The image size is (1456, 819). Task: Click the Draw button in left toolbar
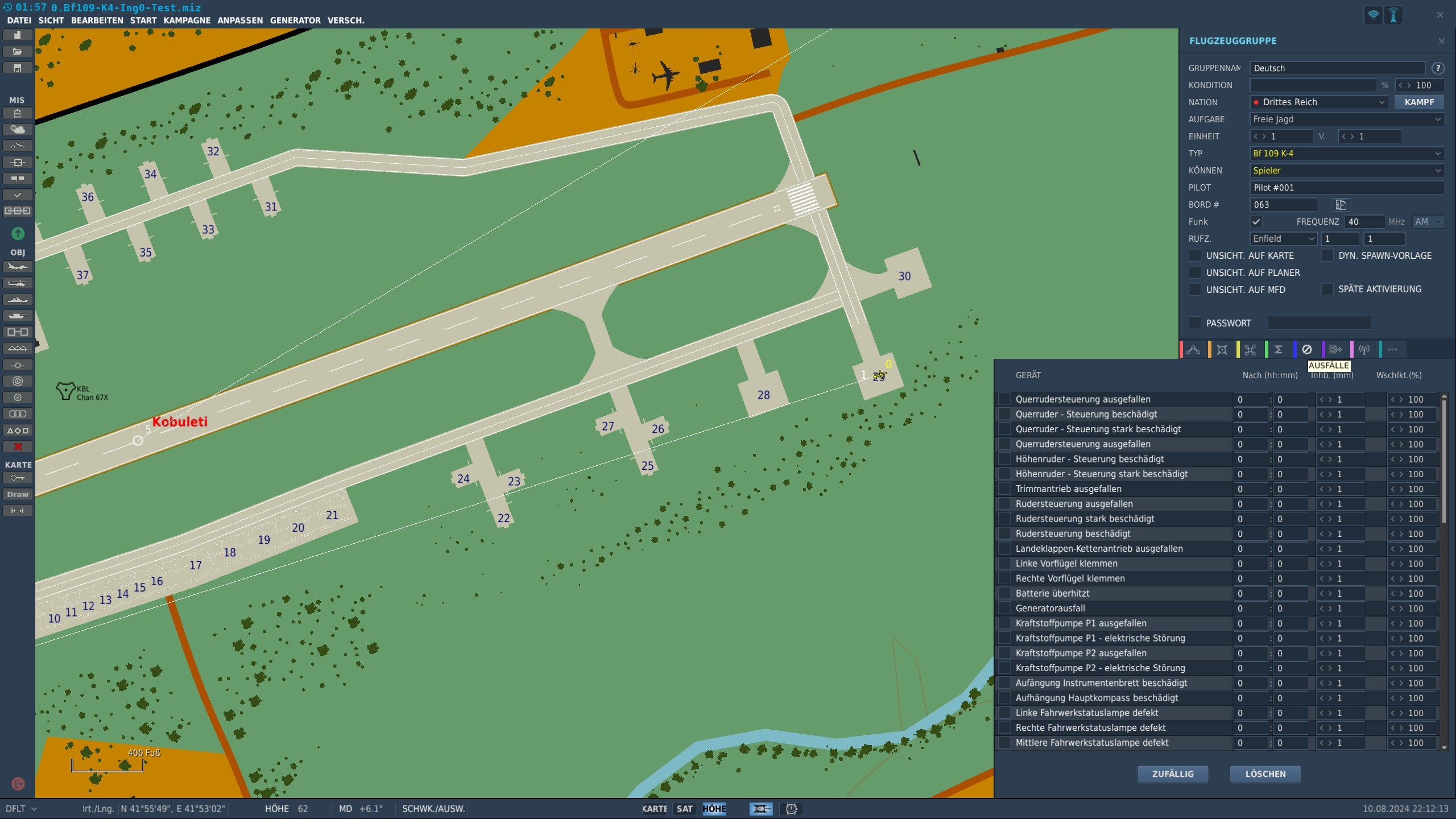(17, 495)
